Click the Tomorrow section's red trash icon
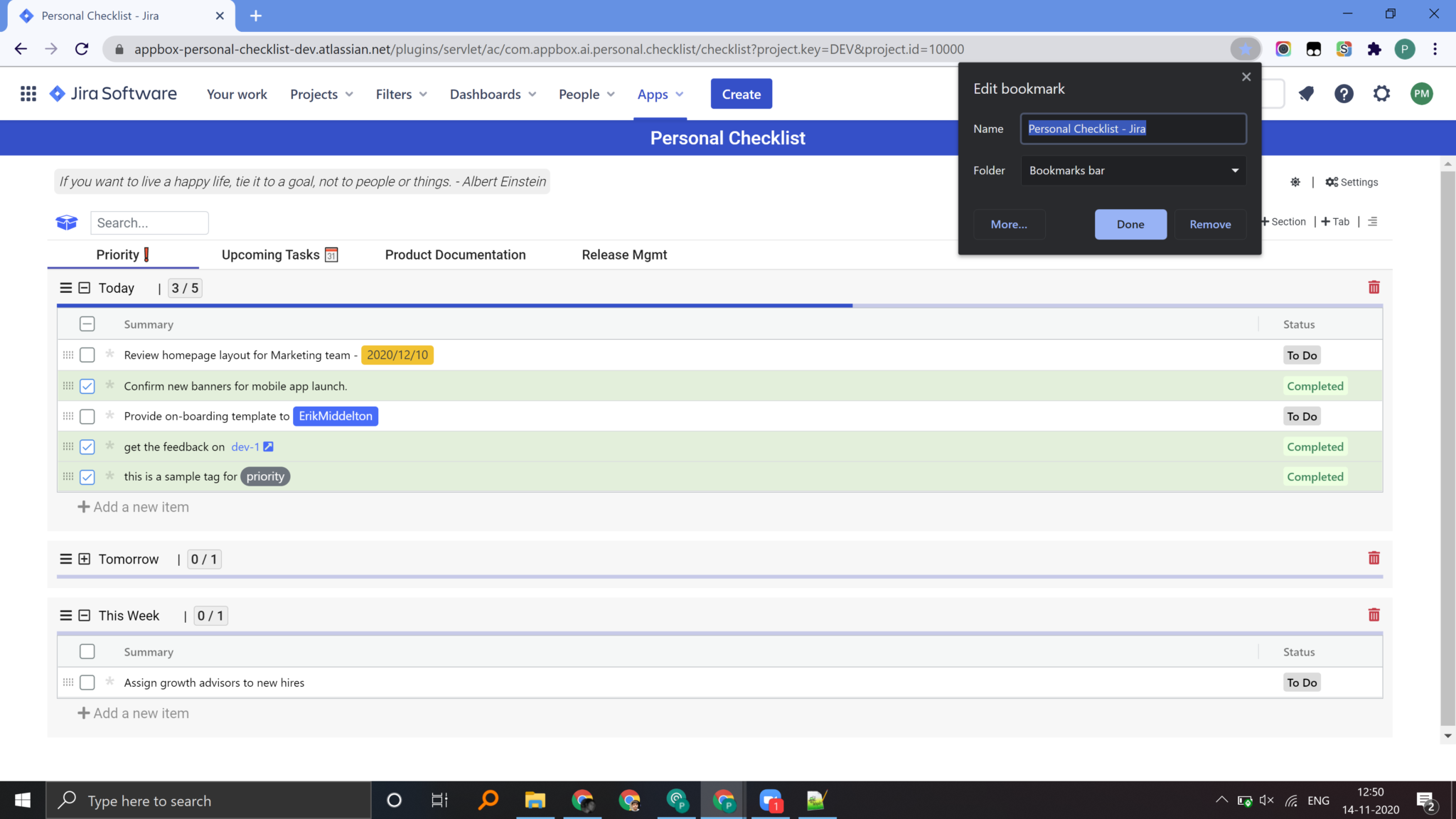 click(1374, 558)
